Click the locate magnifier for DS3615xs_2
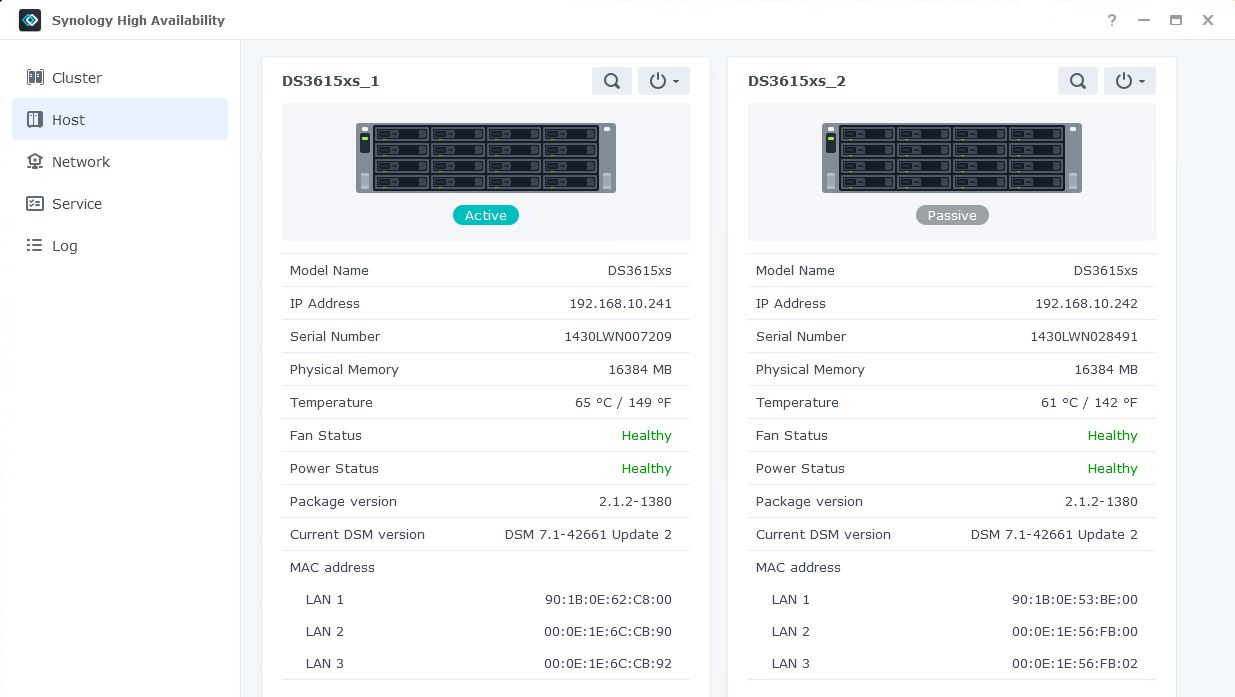Viewport: 1235px width, 697px height. click(x=1078, y=81)
